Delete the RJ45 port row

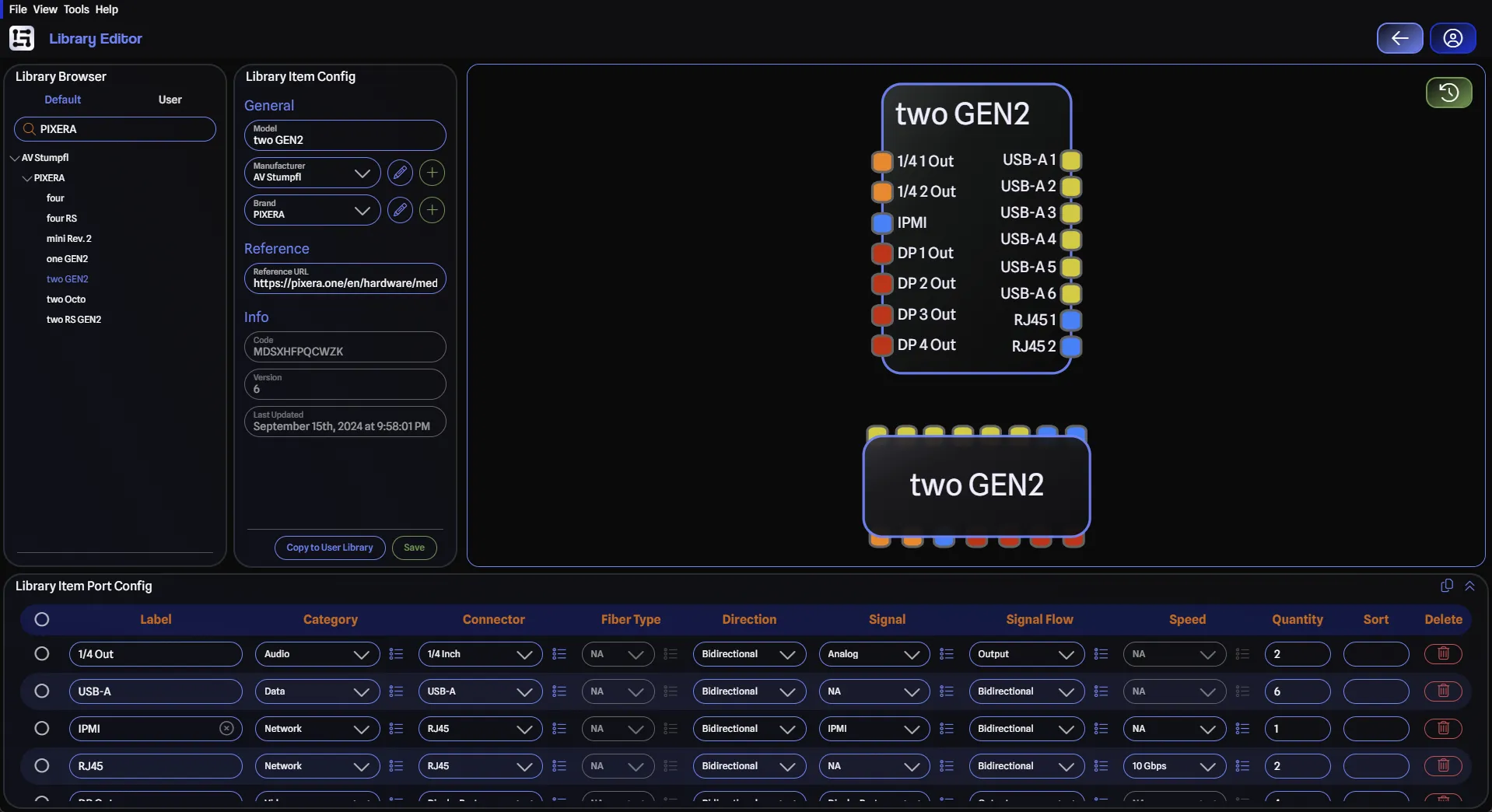1443,766
